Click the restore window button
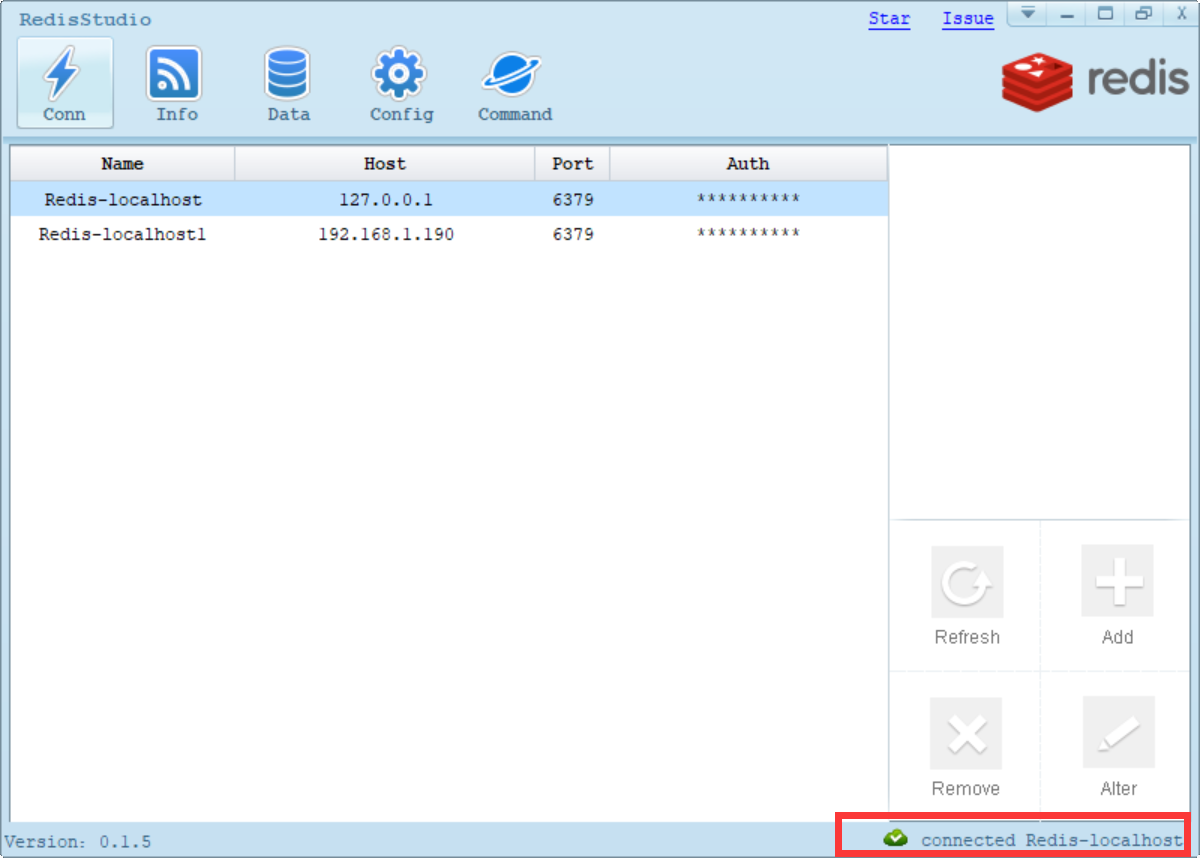 [x=1143, y=14]
